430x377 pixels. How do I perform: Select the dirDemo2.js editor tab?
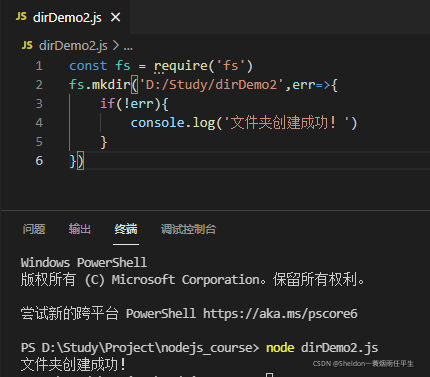(65, 17)
